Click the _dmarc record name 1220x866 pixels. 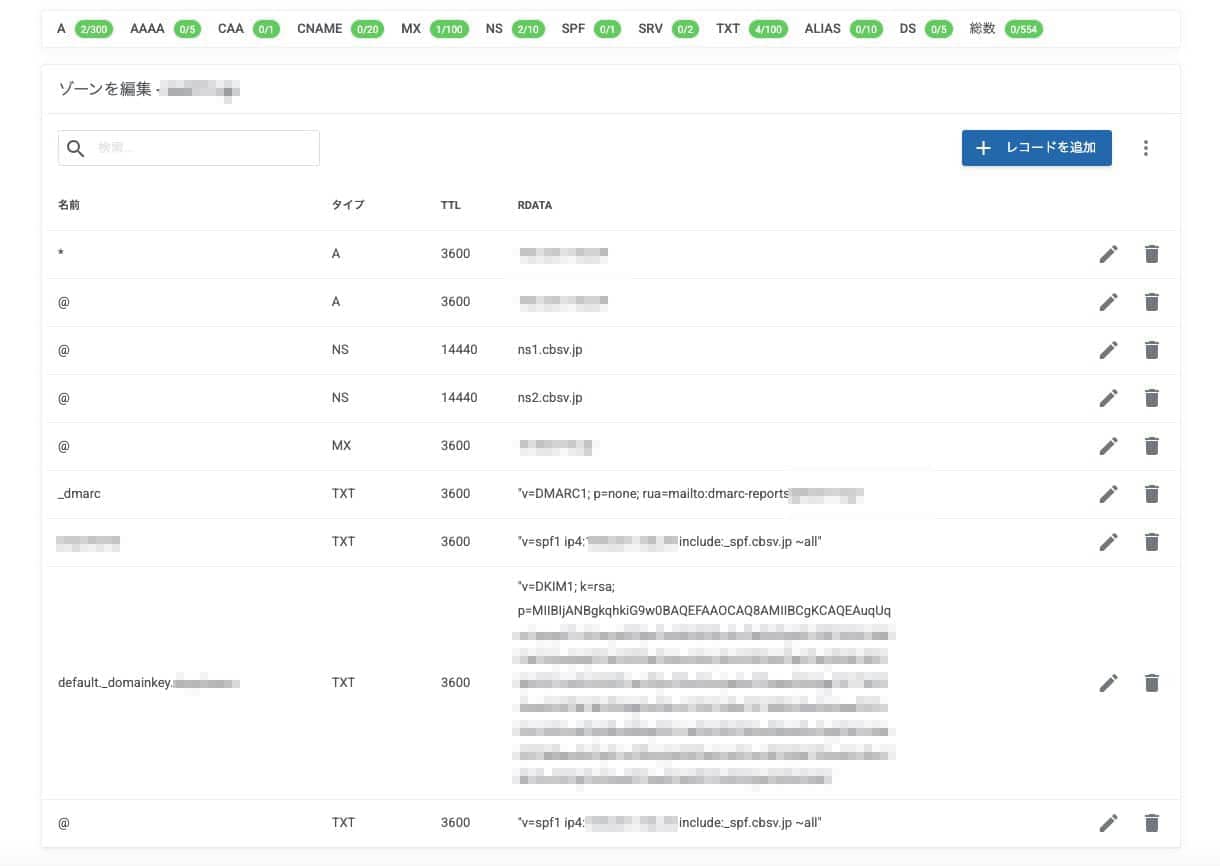pyautogui.click(x=77, y=494)
